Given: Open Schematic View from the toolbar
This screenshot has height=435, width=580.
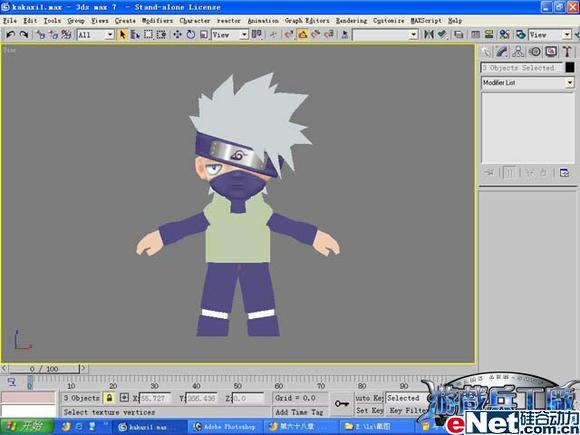Looking at the screenshot, I should [489, 35].
